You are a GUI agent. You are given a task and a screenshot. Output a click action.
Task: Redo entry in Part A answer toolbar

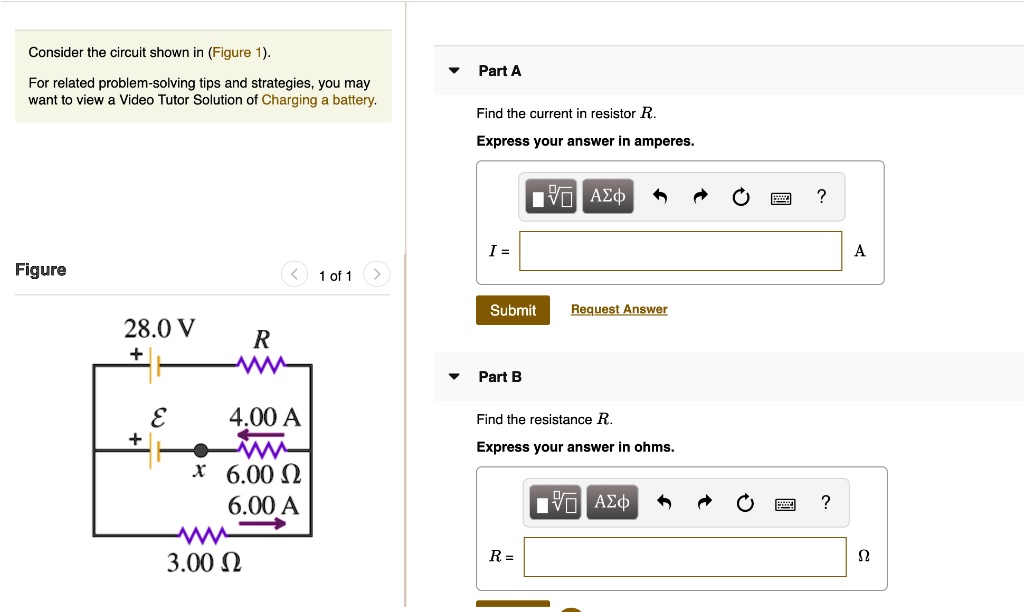700,196
